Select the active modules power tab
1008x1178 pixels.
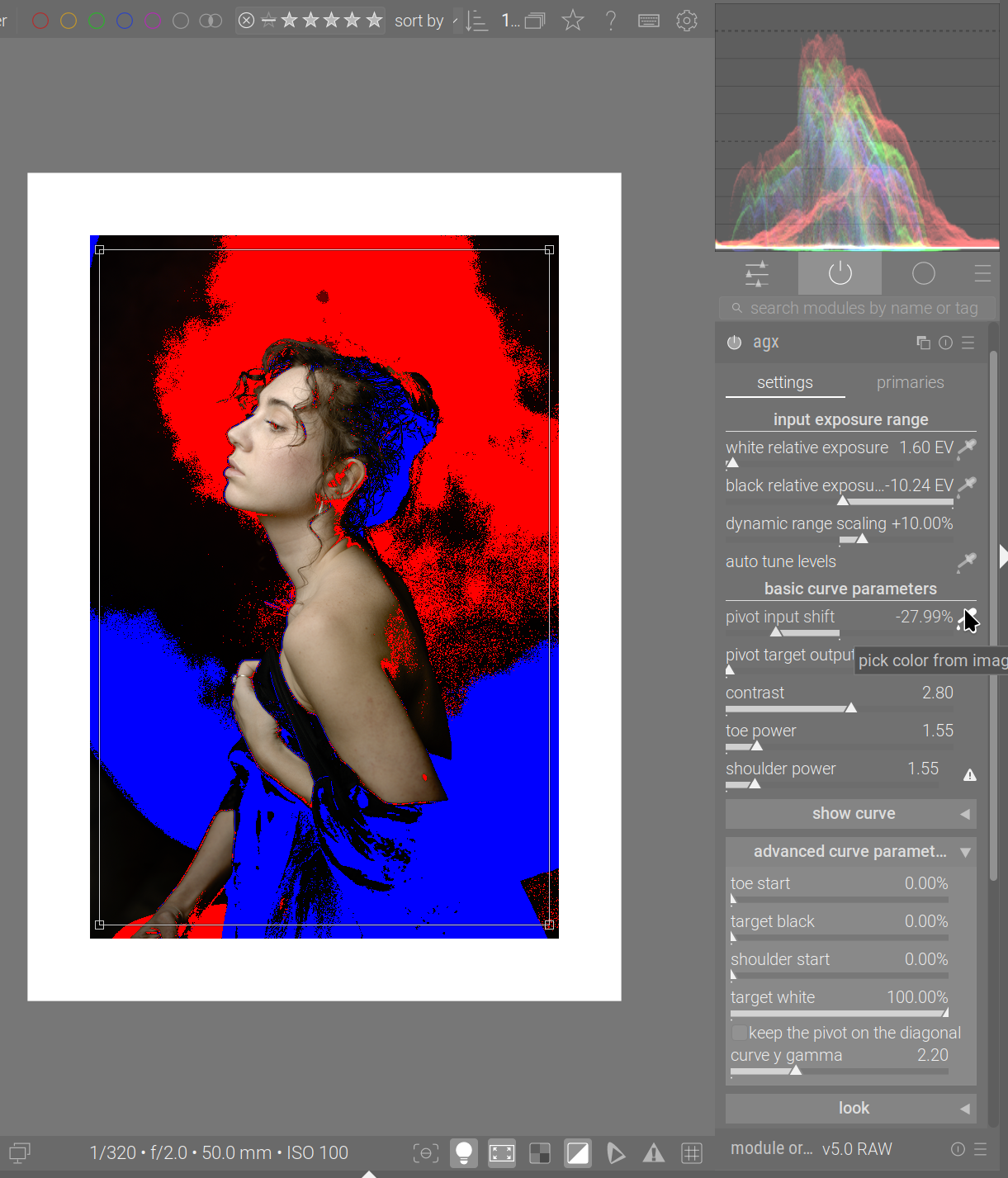840,273
